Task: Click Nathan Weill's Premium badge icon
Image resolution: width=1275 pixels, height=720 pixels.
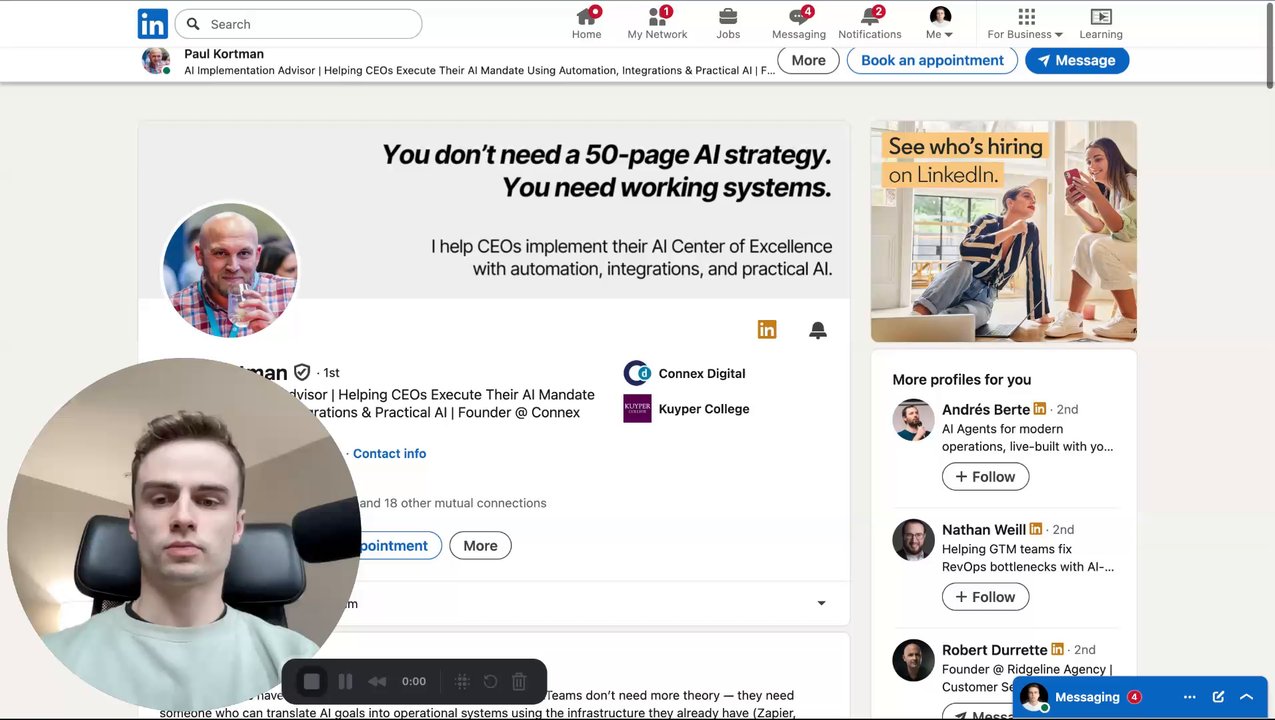Action: [1036, 529]
